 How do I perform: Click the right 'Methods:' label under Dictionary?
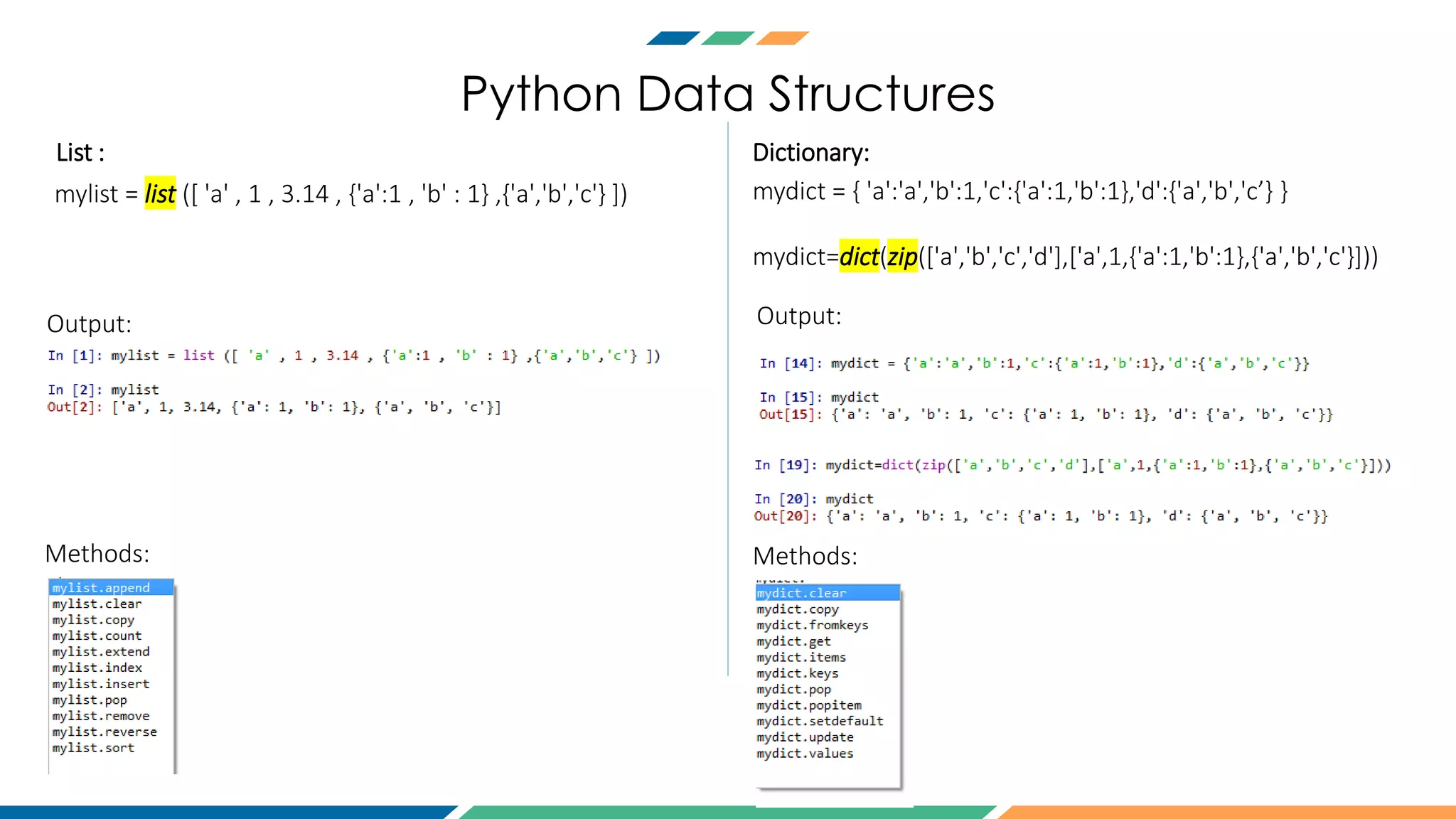(x=805, y=556)
